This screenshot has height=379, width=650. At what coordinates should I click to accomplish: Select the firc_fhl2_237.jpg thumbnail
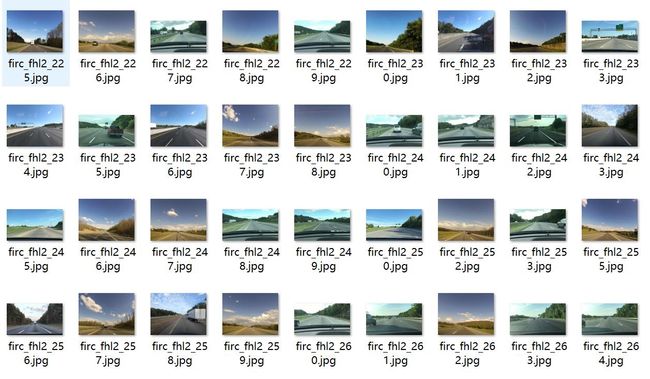pos(250,126)
